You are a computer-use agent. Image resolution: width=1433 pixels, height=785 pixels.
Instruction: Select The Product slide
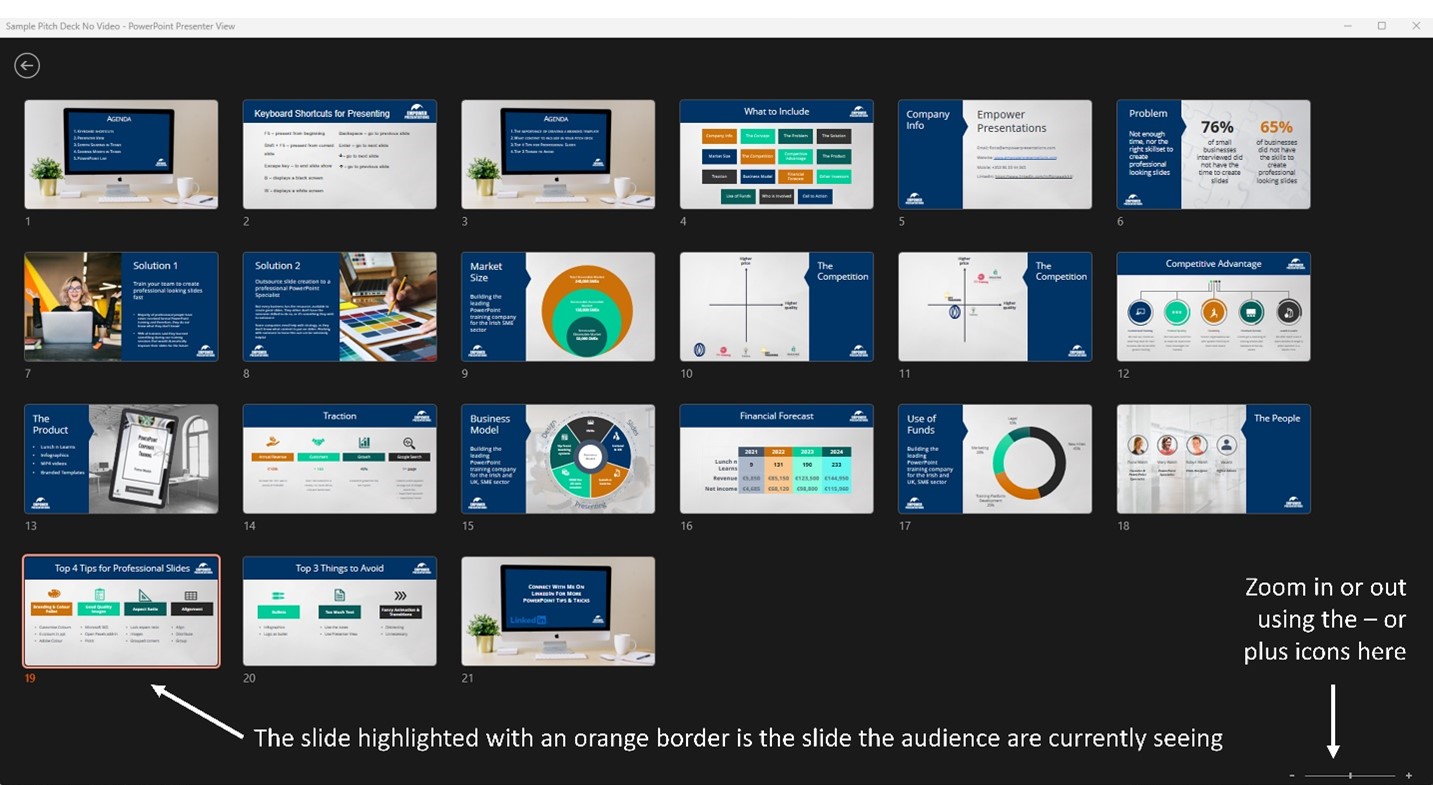point(121,458)
